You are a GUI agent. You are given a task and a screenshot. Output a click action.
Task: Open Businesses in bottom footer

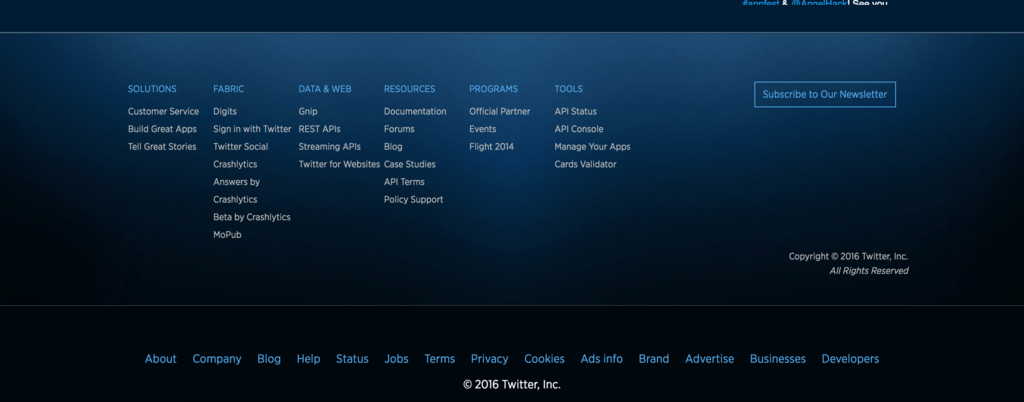[778, 359]
